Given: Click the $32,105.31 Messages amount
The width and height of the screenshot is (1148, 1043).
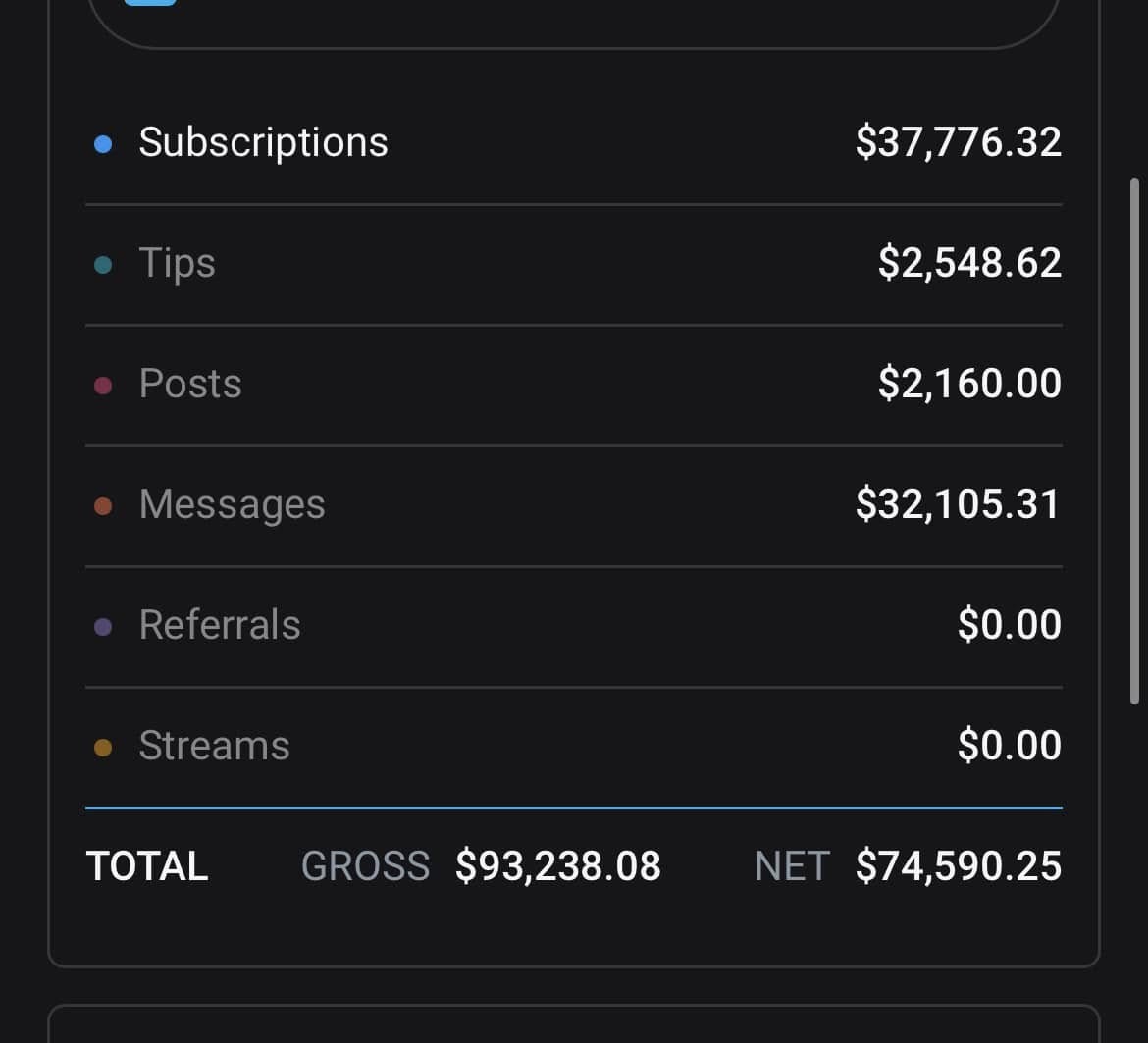Looking at the screenshot, I should click(x=958, y=503).
